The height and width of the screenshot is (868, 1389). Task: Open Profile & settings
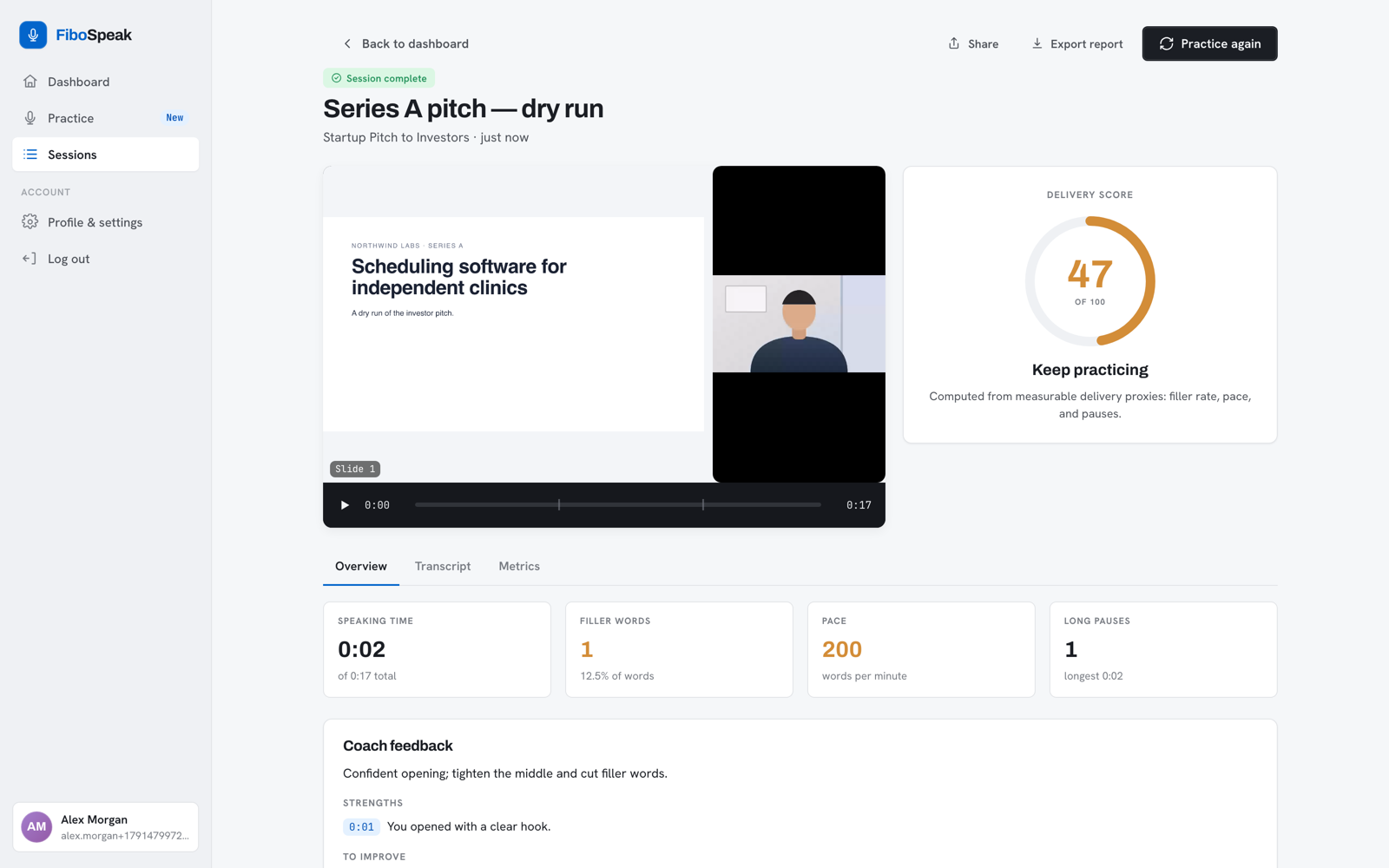click(x=105, y=222)
